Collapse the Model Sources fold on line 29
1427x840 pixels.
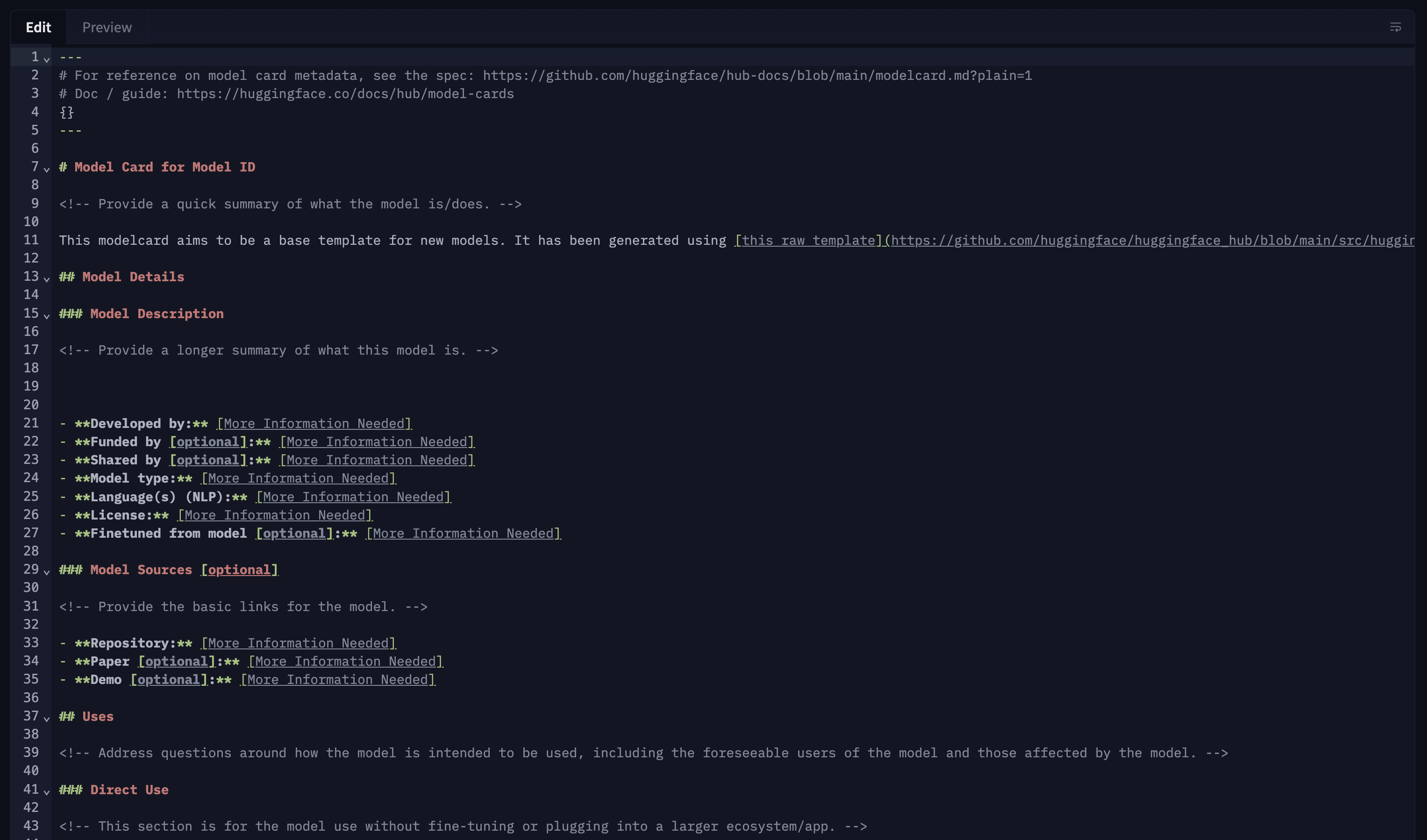tap(47, 572)
